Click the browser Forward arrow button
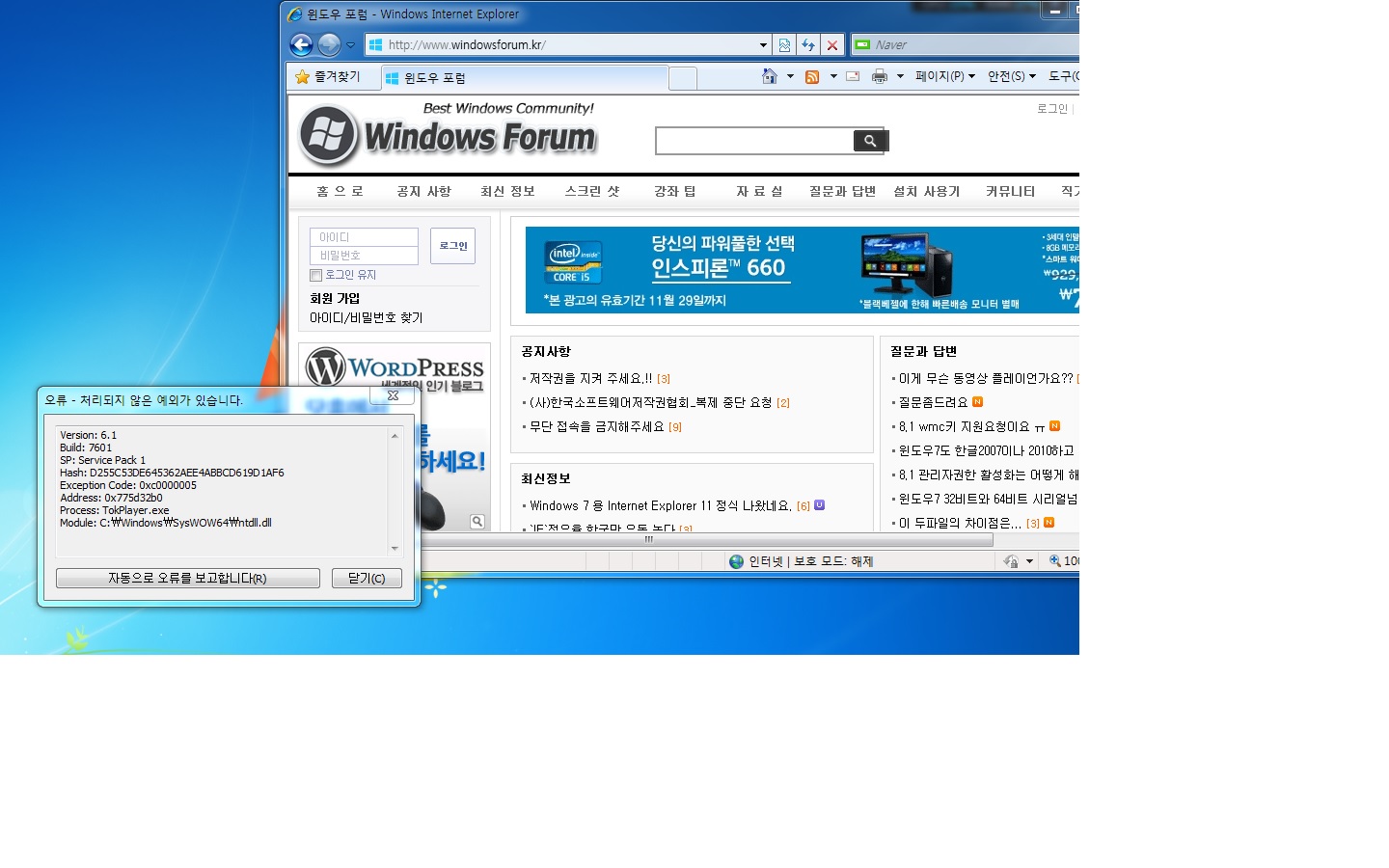The height and width of the screenshot is (868, 1389). [329, 44]
